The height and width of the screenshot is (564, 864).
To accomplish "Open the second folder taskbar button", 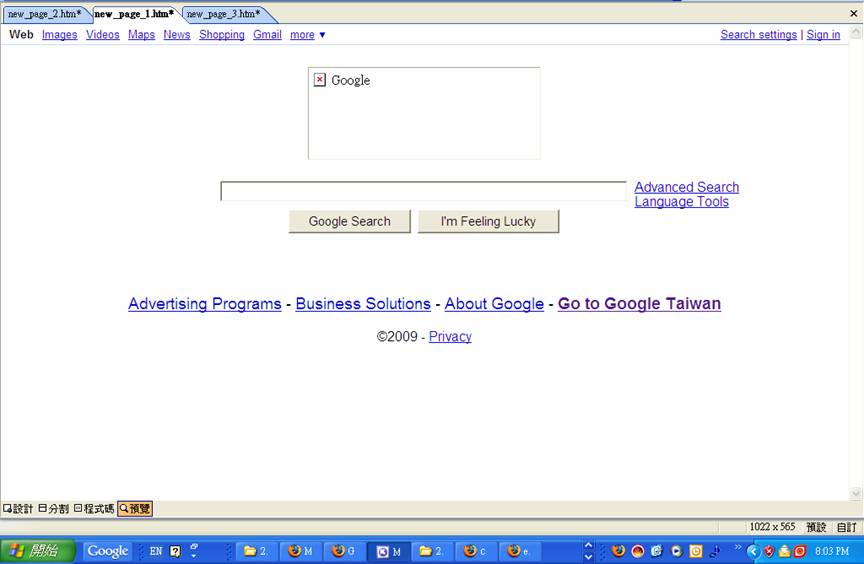I will (431, 551).
